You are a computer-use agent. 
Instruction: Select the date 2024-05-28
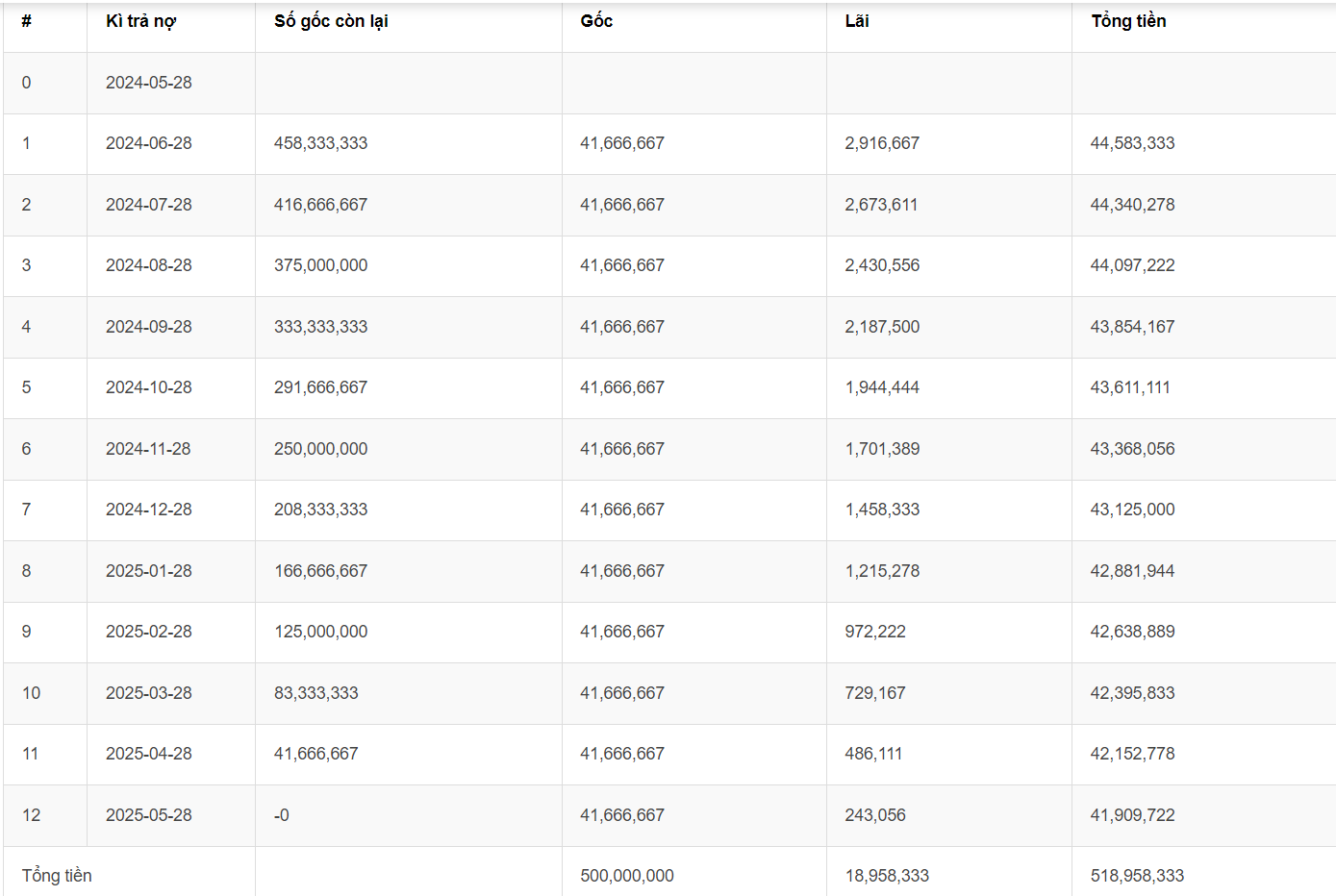149,83
